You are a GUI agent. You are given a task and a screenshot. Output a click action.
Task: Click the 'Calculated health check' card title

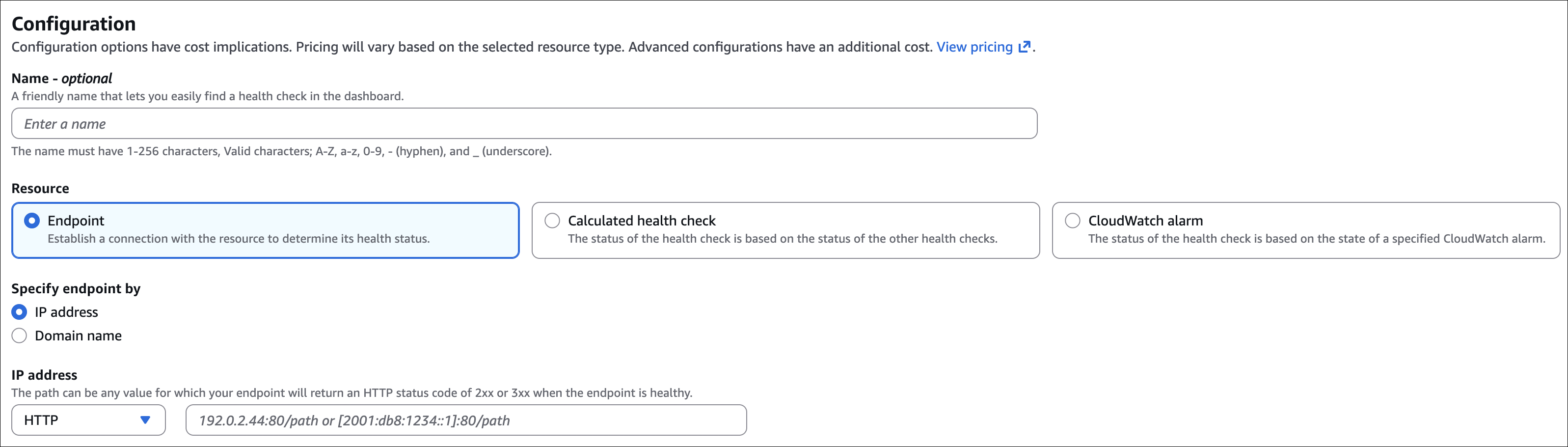pos(642,221)
